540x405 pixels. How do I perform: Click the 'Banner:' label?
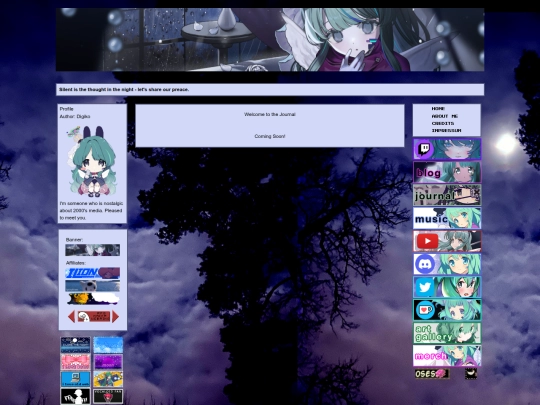click(x=74, y=240)
